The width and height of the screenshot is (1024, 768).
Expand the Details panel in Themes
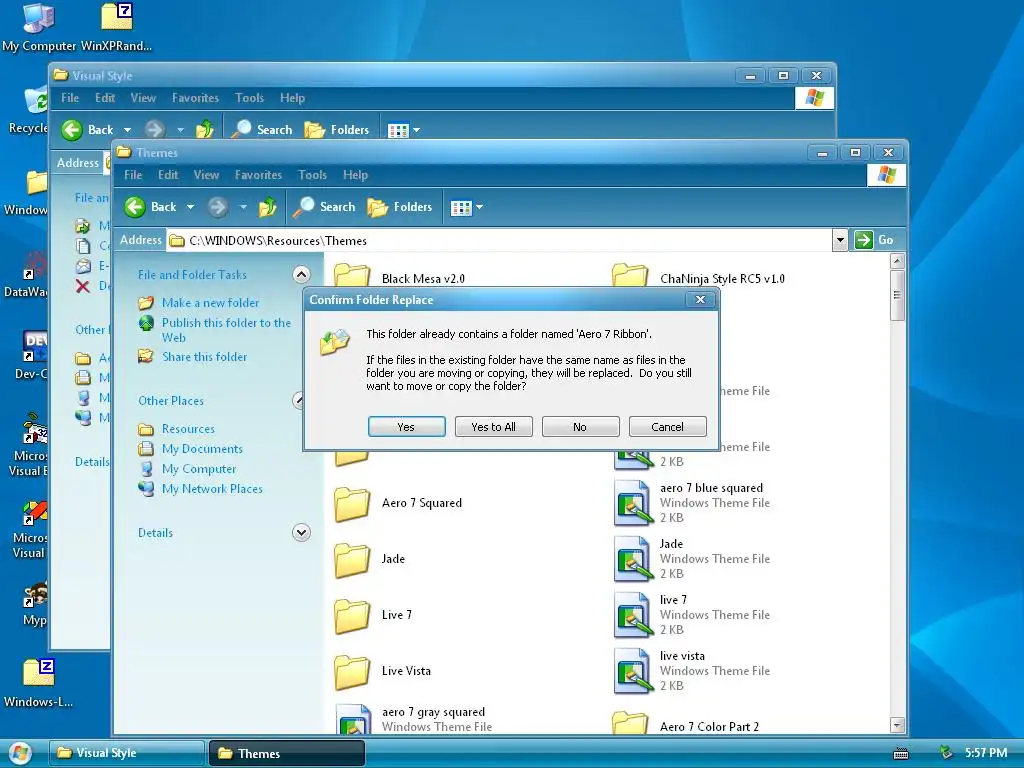coord(301,532)
